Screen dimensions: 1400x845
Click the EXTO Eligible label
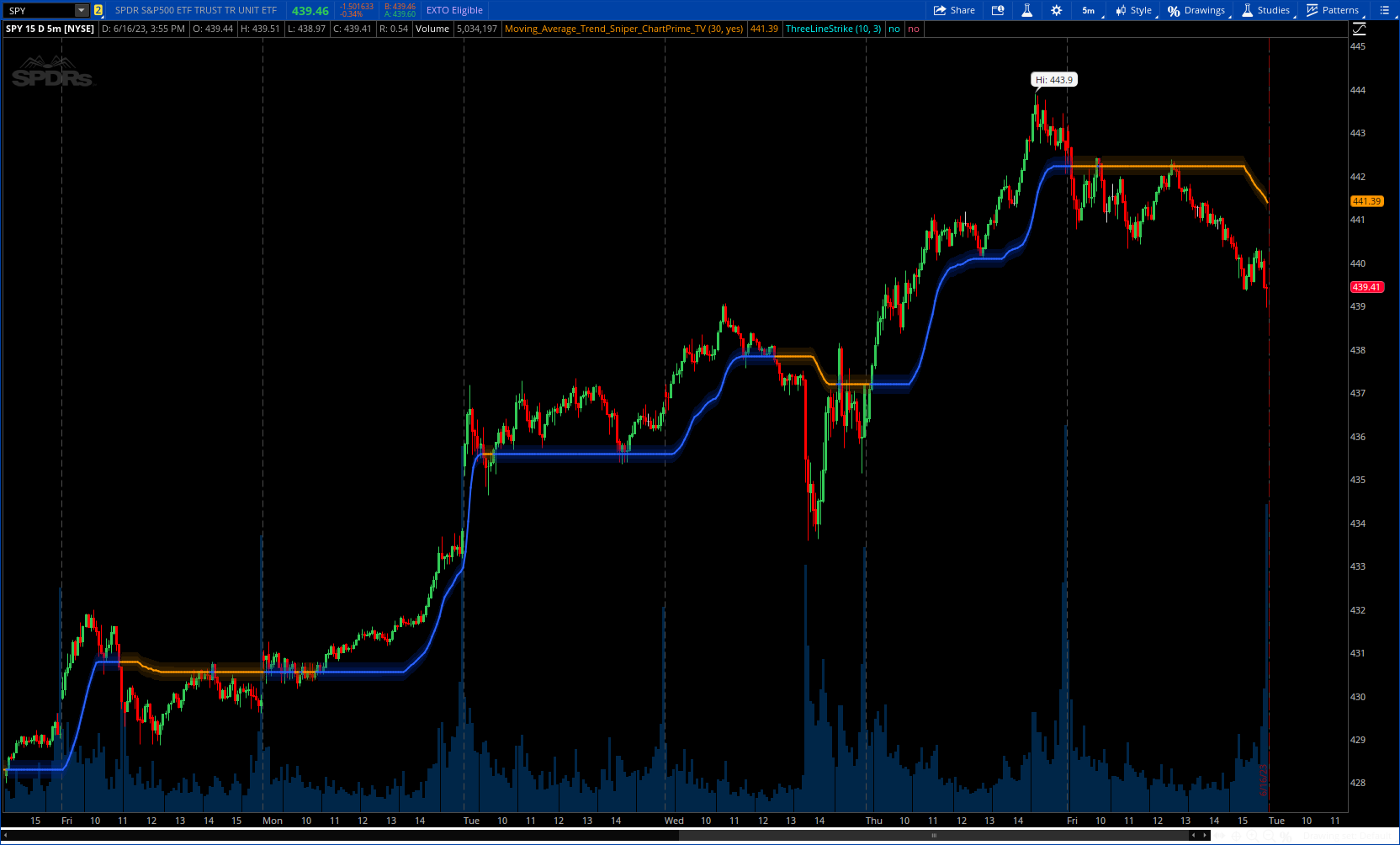[x=454, y=10]
